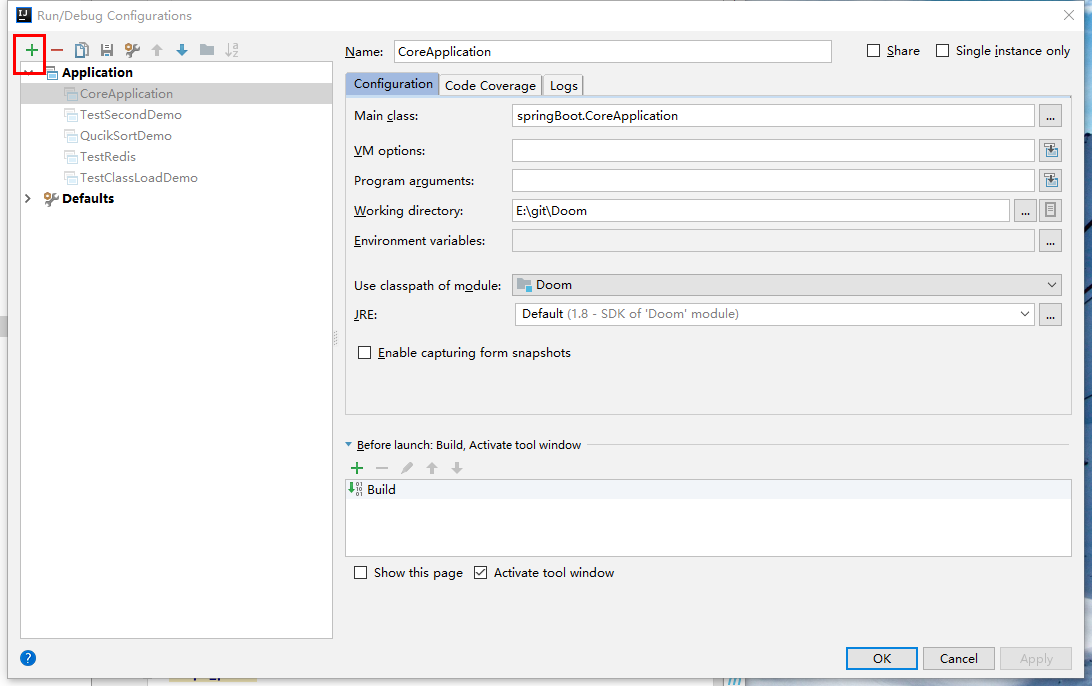Browse for the main class

point(1050,116)
